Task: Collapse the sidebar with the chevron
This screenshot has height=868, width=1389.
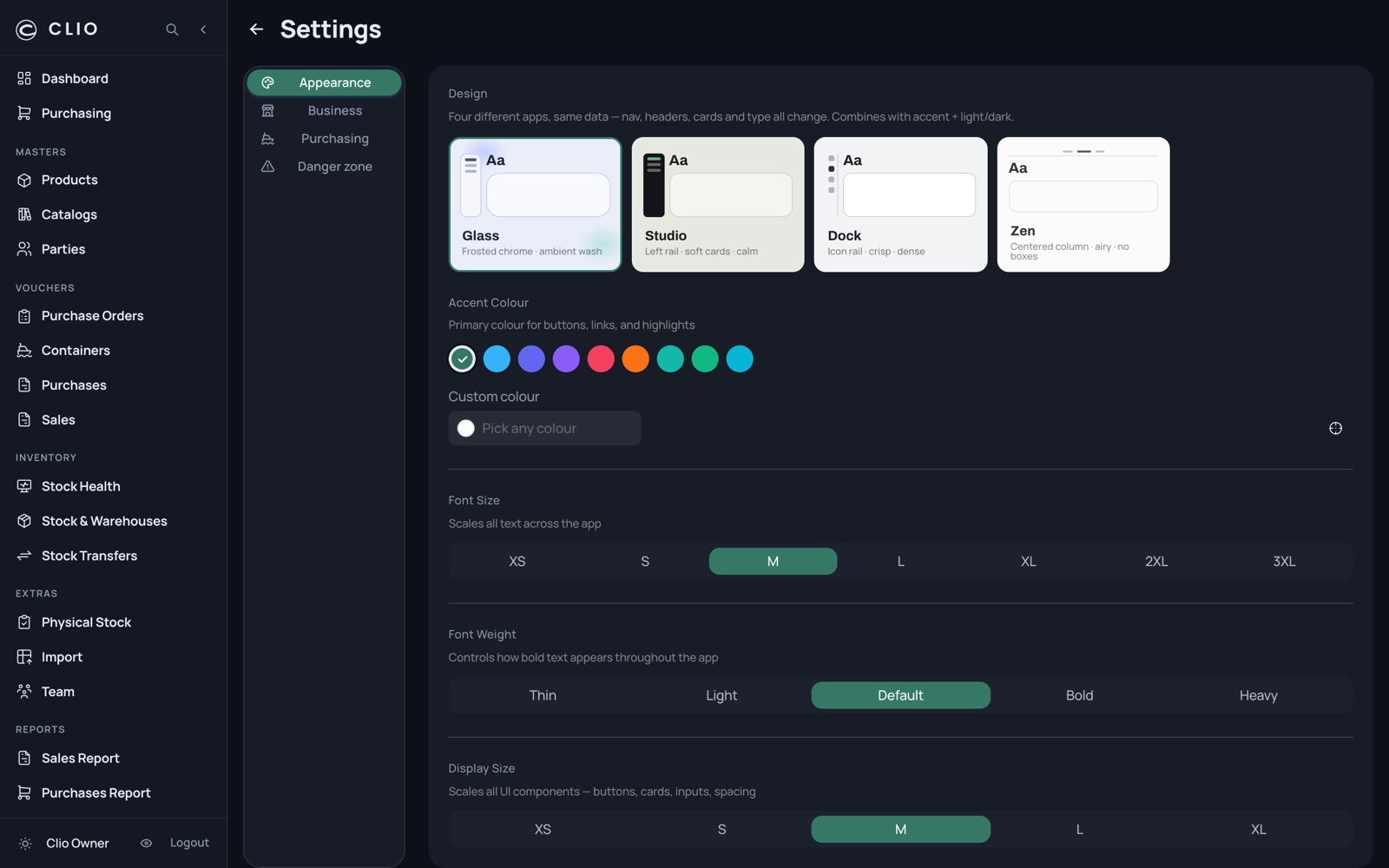Action: click(203, 30)
